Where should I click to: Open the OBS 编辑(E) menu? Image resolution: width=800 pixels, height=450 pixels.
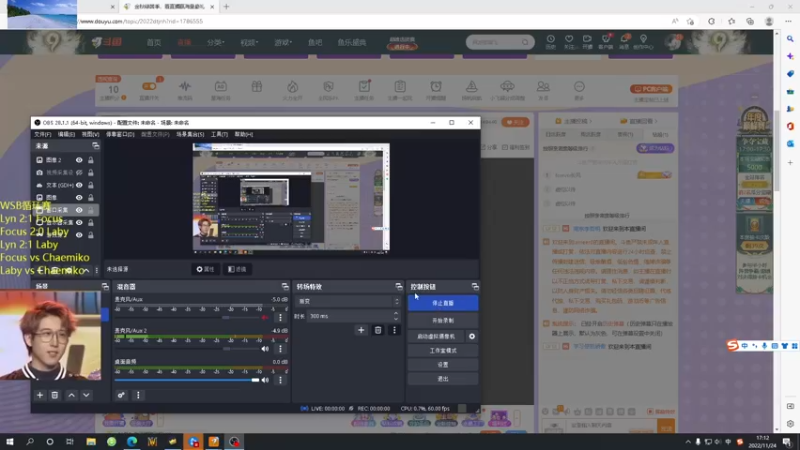[66, 134]
